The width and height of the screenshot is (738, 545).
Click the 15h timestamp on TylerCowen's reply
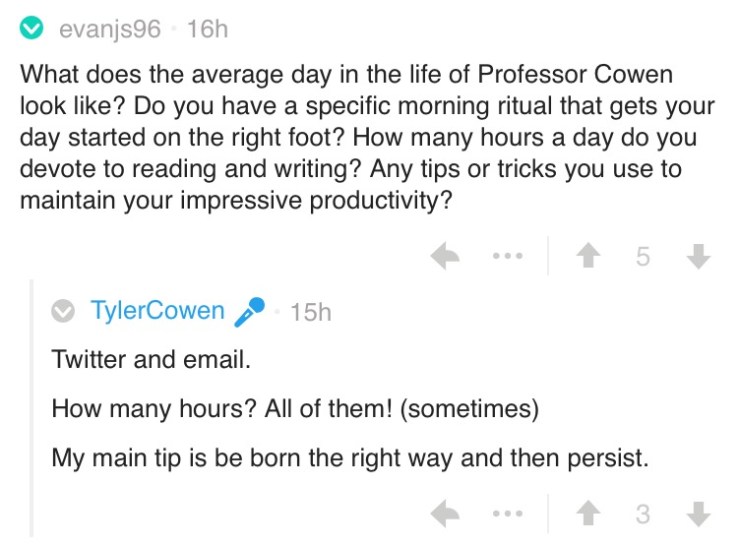[x=310, y=312]
